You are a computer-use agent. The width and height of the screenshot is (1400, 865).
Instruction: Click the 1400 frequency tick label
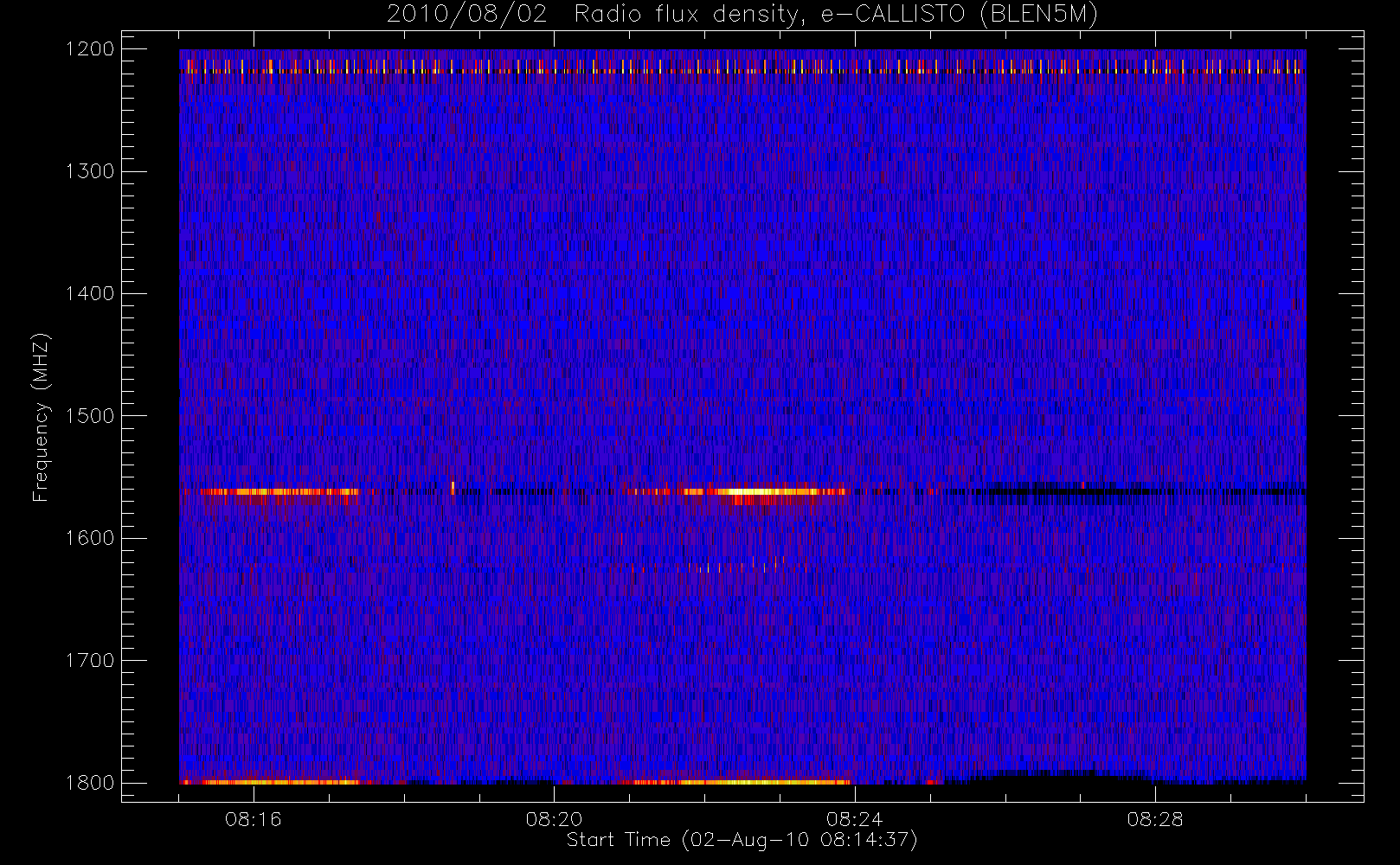pyautogui.click(x=90, y=293)
